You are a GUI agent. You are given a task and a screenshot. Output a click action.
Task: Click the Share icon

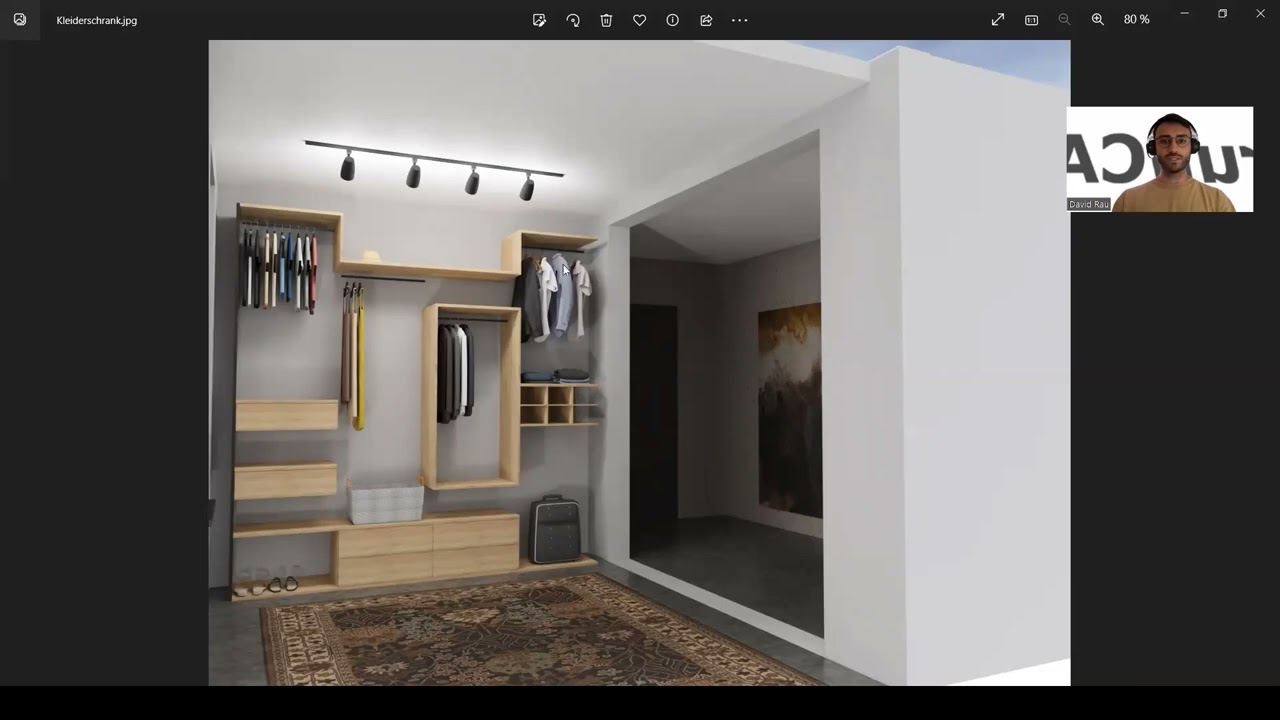click(706, 20)
